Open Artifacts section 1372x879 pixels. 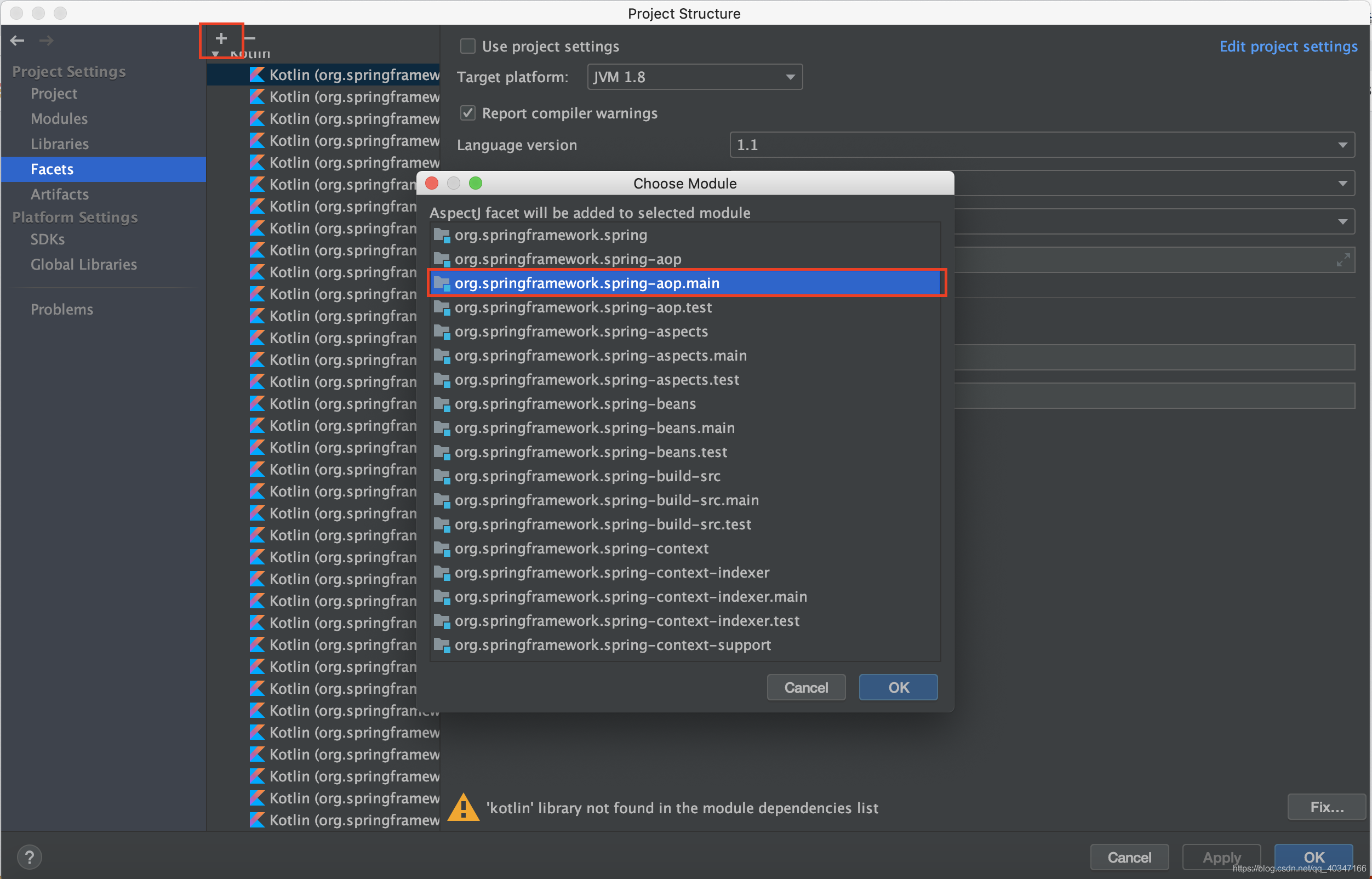point(60,195)
